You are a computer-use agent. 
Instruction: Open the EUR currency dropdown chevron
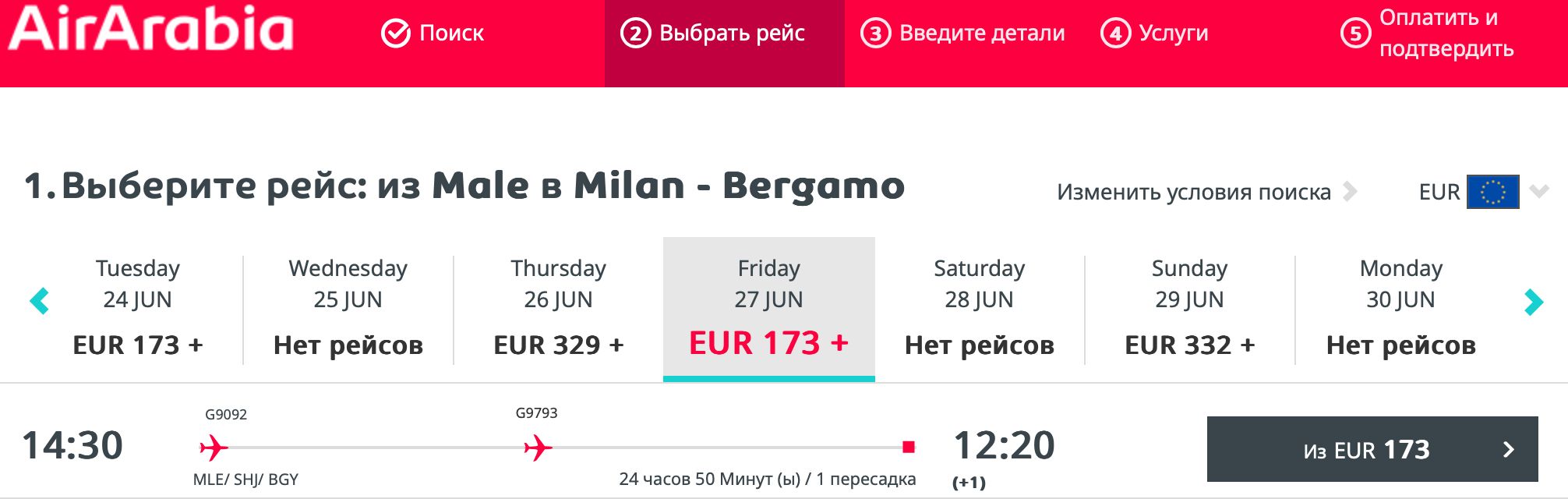[1539, 191]
